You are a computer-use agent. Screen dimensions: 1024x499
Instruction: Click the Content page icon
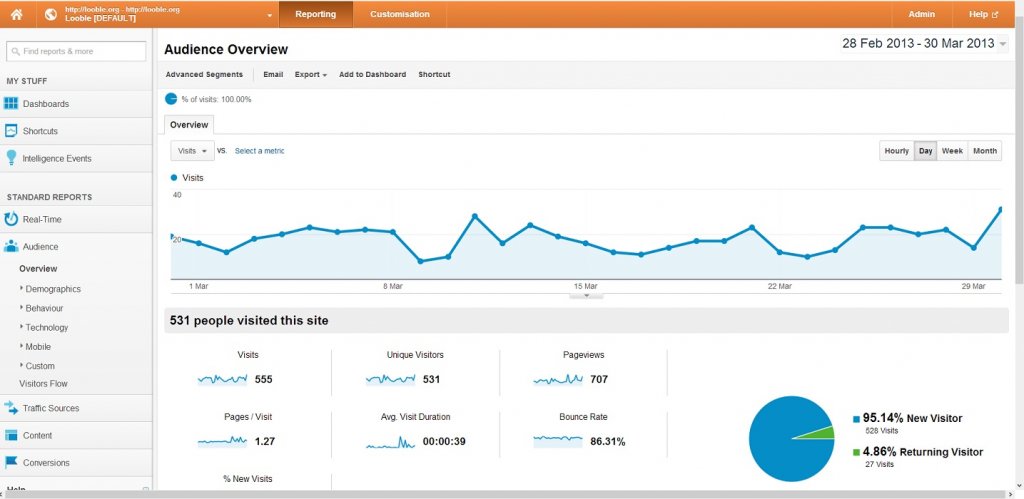pos(11,435)
